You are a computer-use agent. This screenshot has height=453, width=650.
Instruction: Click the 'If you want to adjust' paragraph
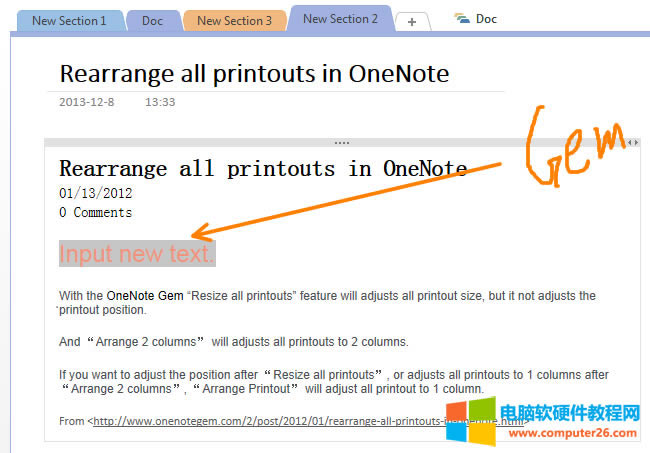tap(334, 382)
